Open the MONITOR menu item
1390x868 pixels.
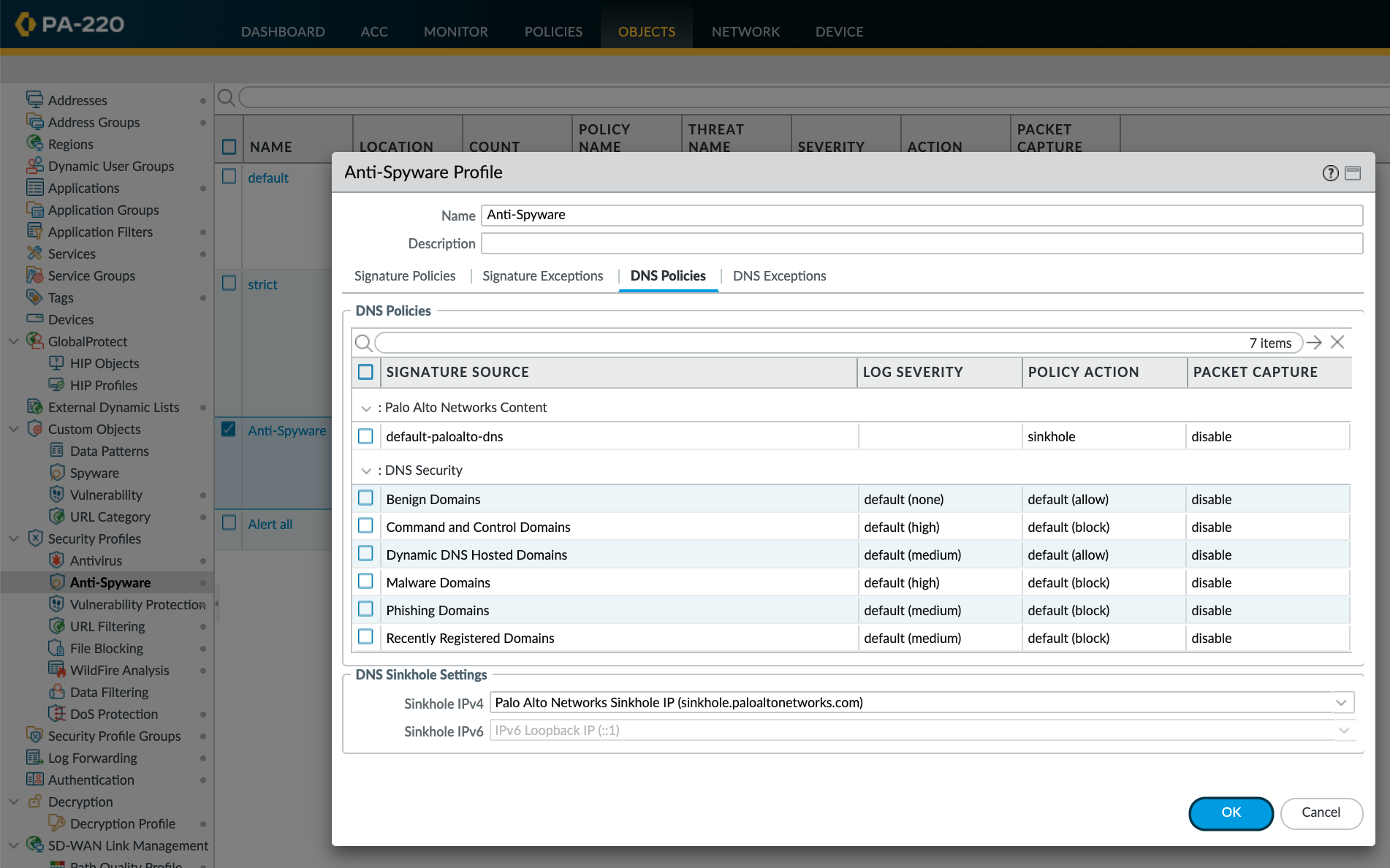[x=455, y=31]
